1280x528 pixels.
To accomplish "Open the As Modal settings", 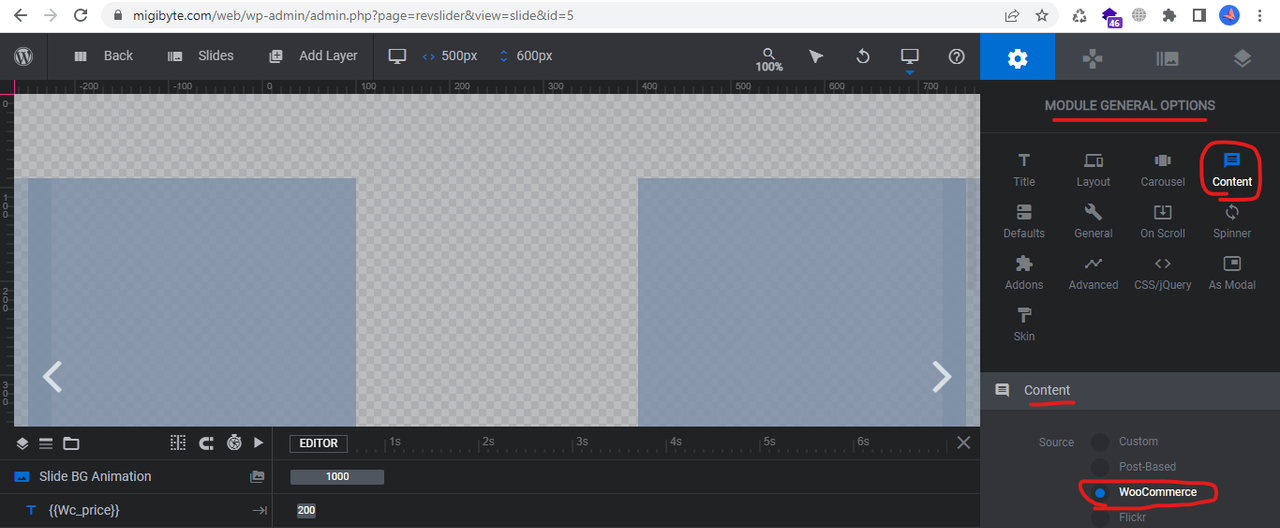I will pos(1232,273).
